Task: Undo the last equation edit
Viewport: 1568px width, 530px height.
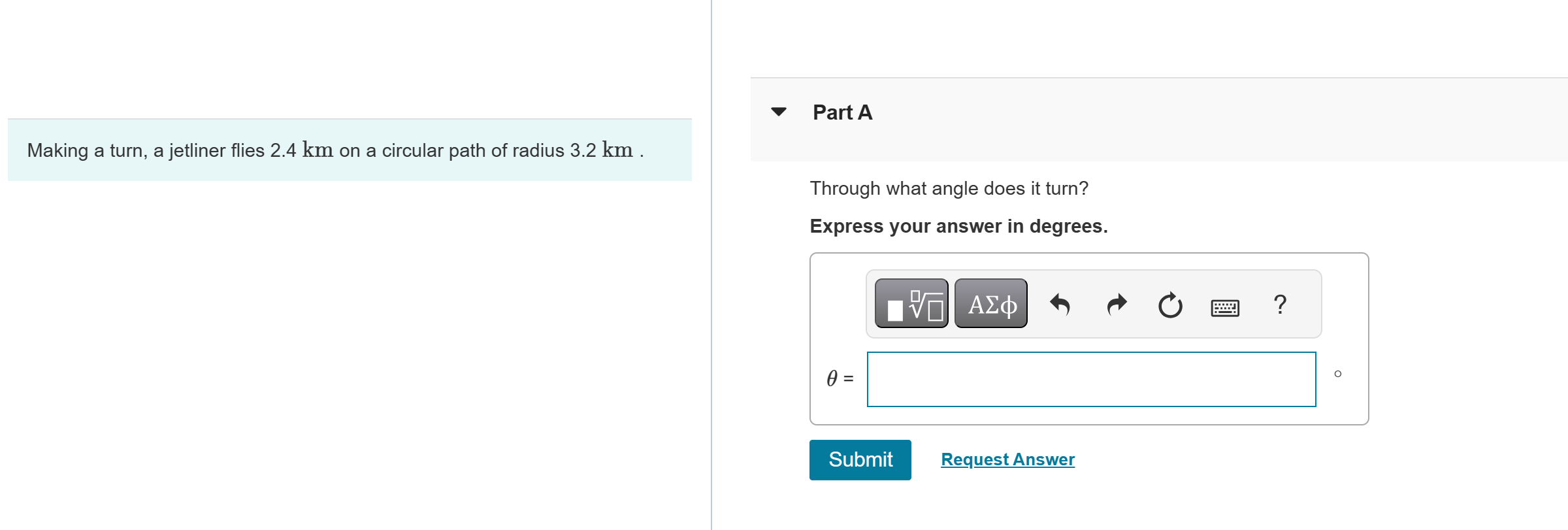Action: click(x=1060, y=304)
